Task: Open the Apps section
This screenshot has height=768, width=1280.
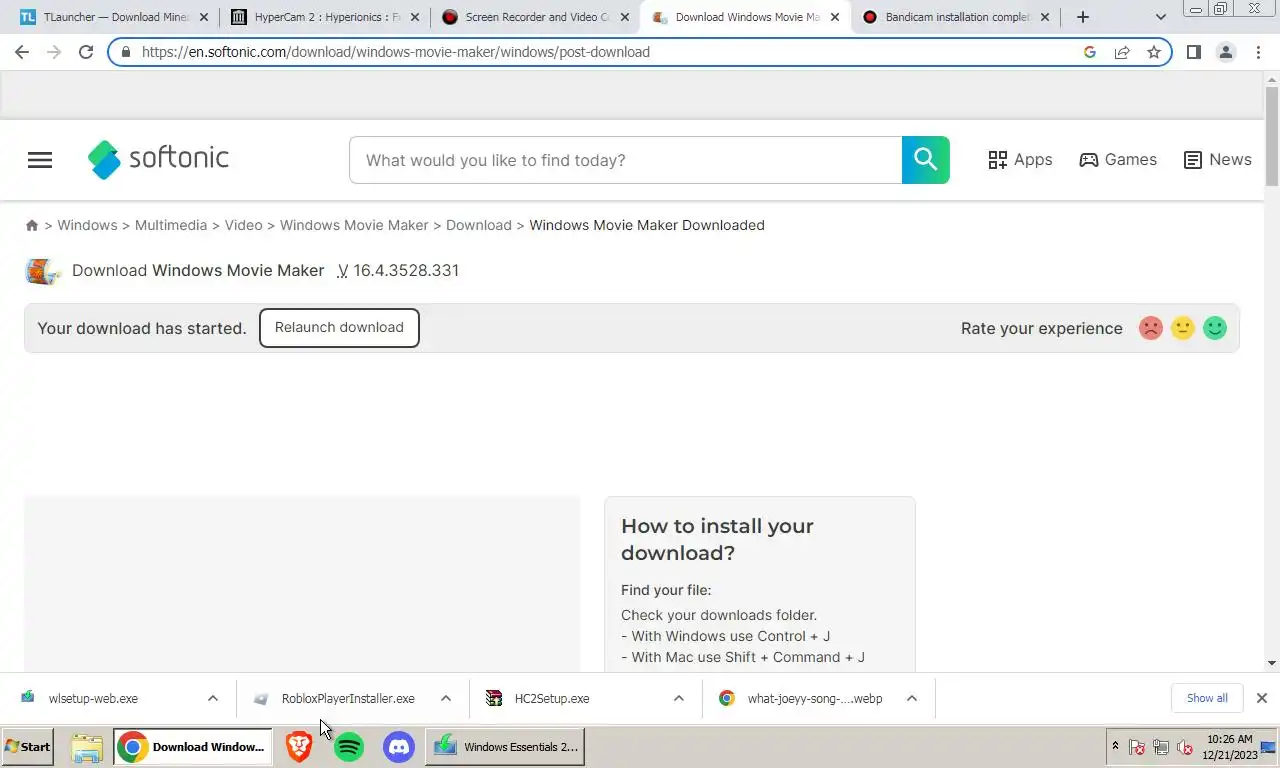Action: click(x=1020, y=160)
